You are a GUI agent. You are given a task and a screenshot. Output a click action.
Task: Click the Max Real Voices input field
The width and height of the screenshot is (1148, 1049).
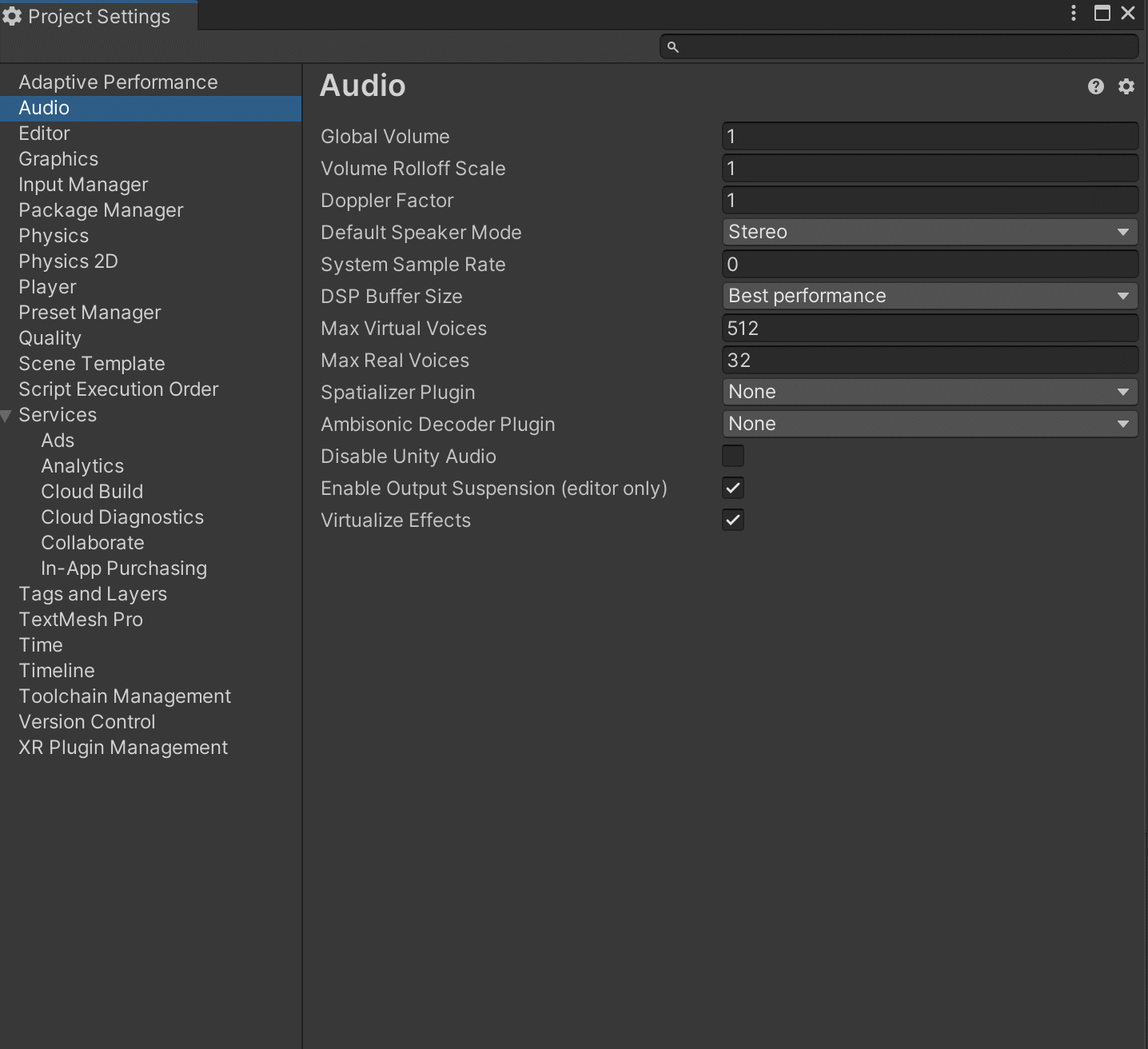pos(930,360)
